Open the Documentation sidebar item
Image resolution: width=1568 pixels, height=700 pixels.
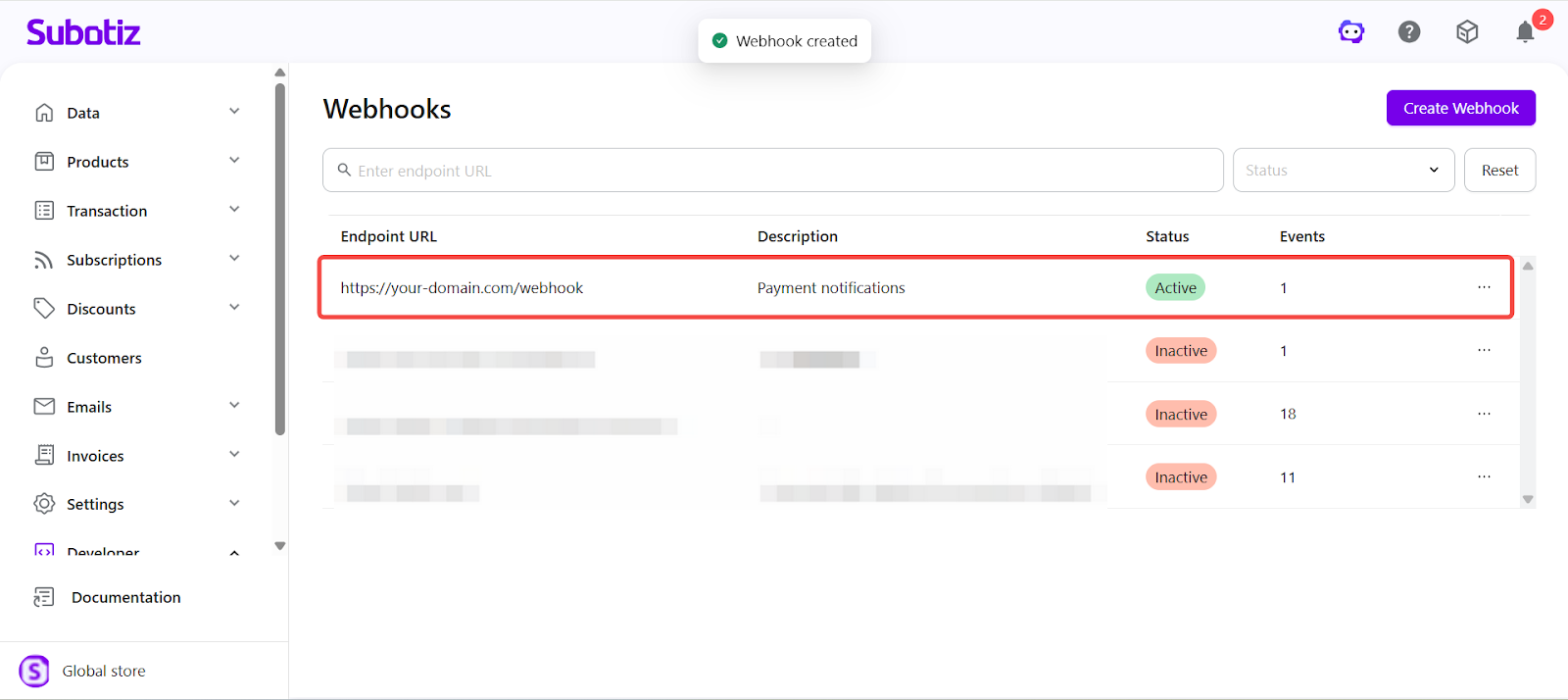(x=125, y=597)
